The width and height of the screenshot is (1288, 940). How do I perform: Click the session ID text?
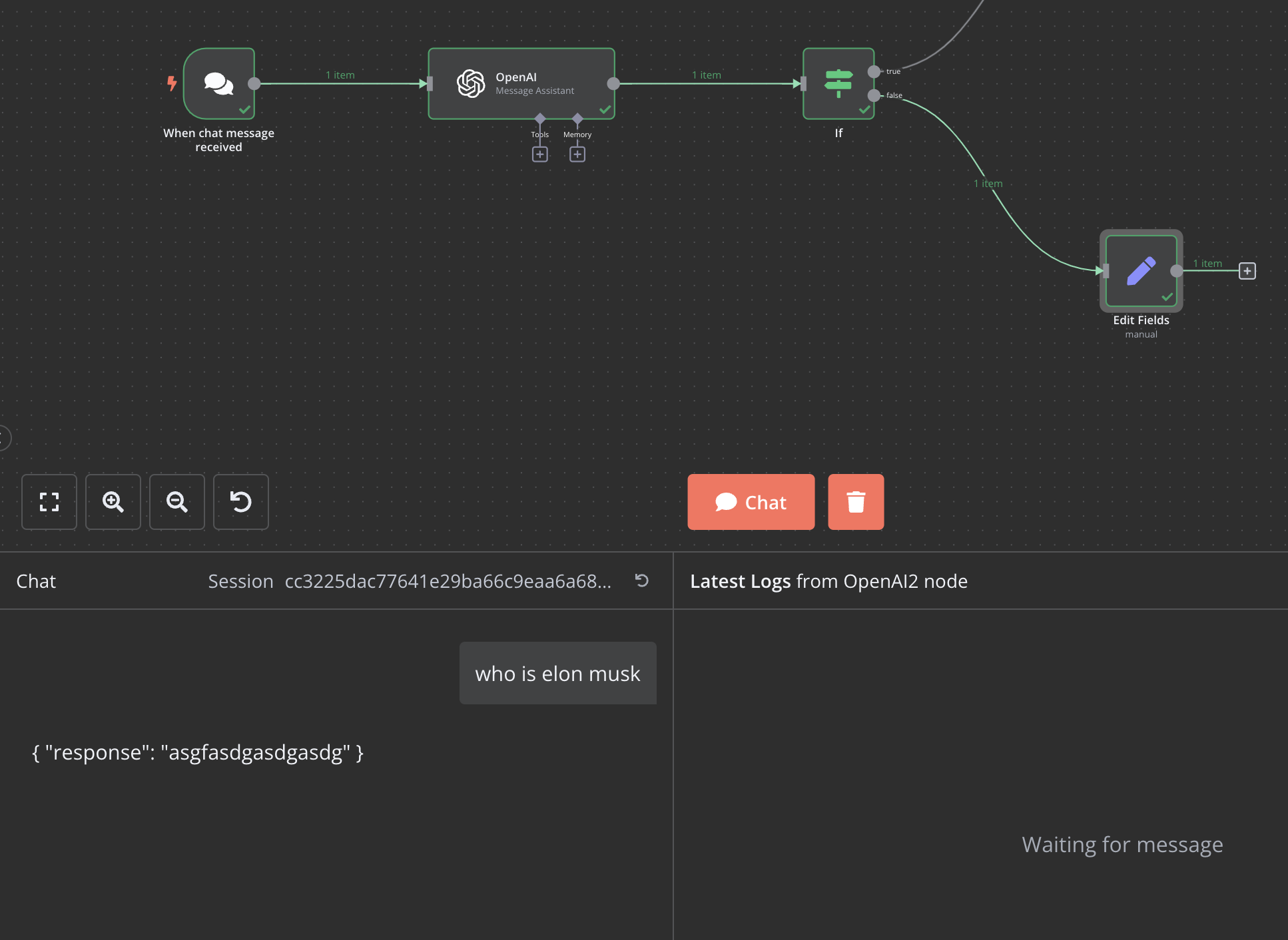[448, 581]
